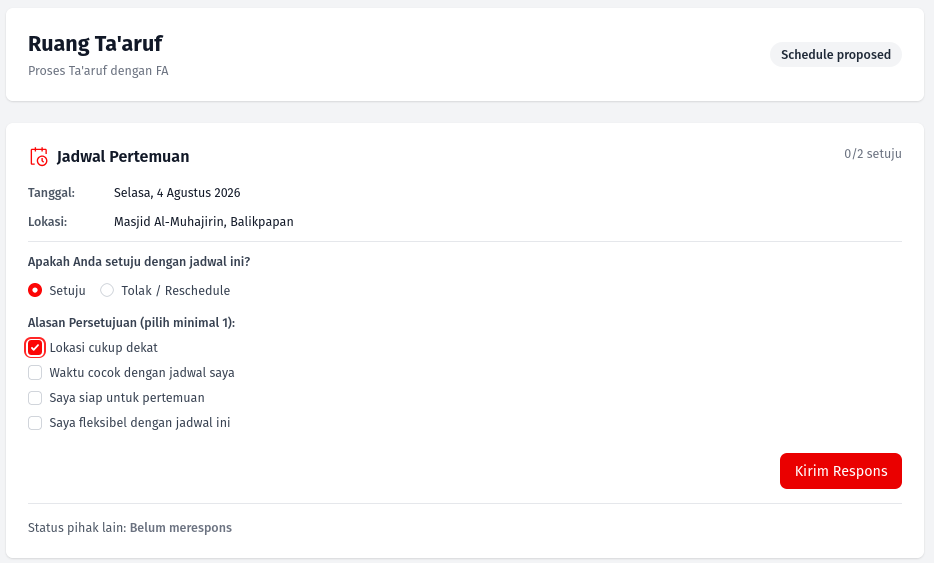Click the 0/2 setuju counter text

873,154
